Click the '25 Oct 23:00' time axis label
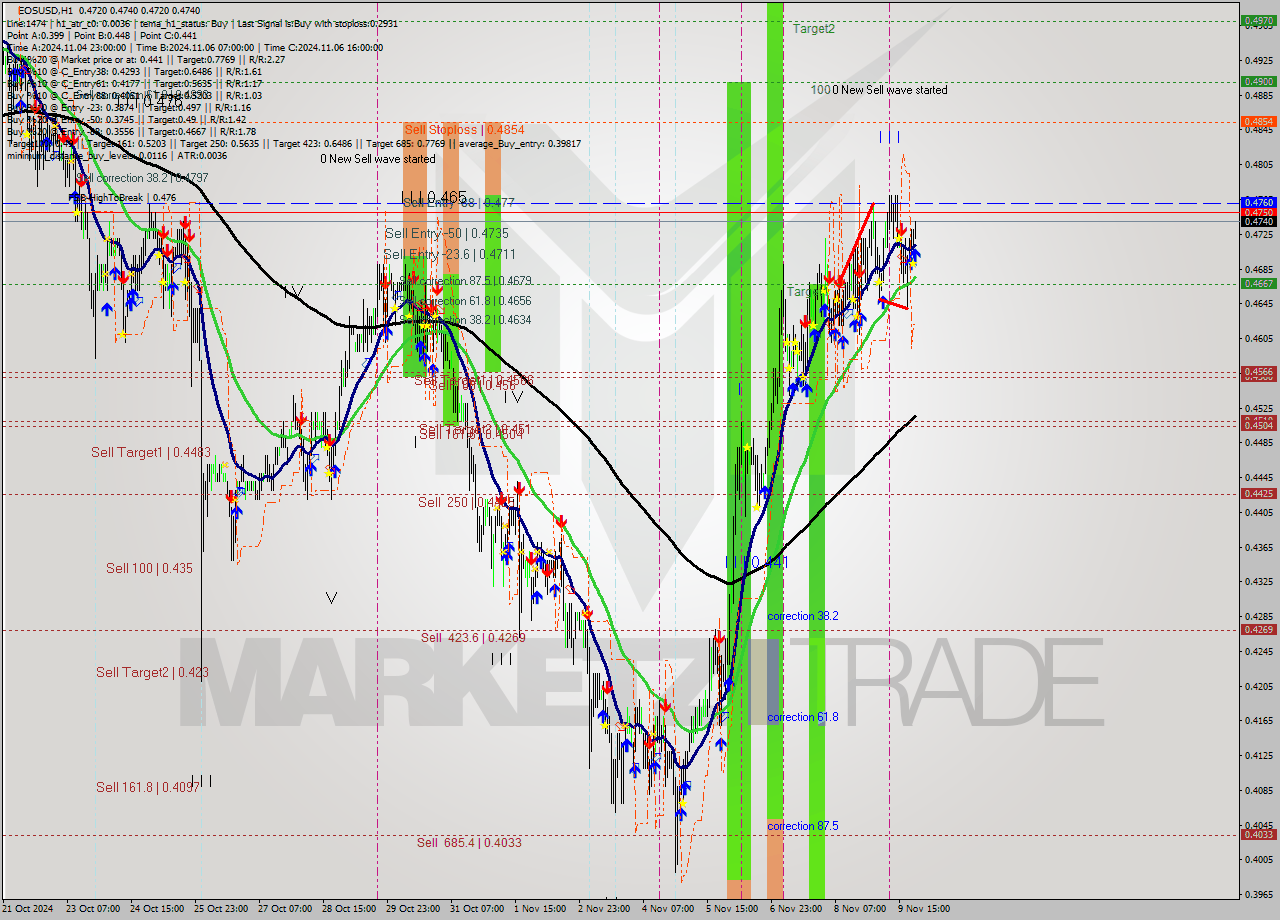This screenshot has width=1280, height=920. click(x=221, y=909)
